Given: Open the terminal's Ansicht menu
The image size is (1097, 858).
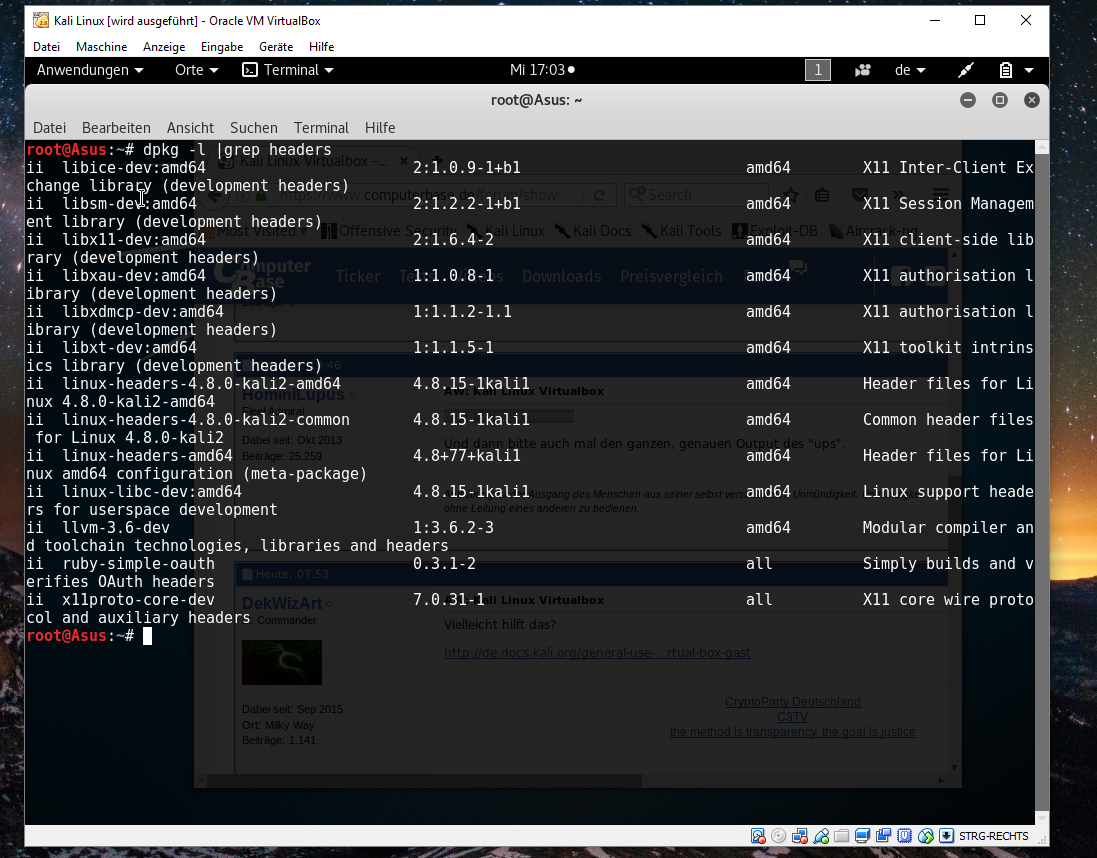Looking at the screenshot, I should pos(190,128).
